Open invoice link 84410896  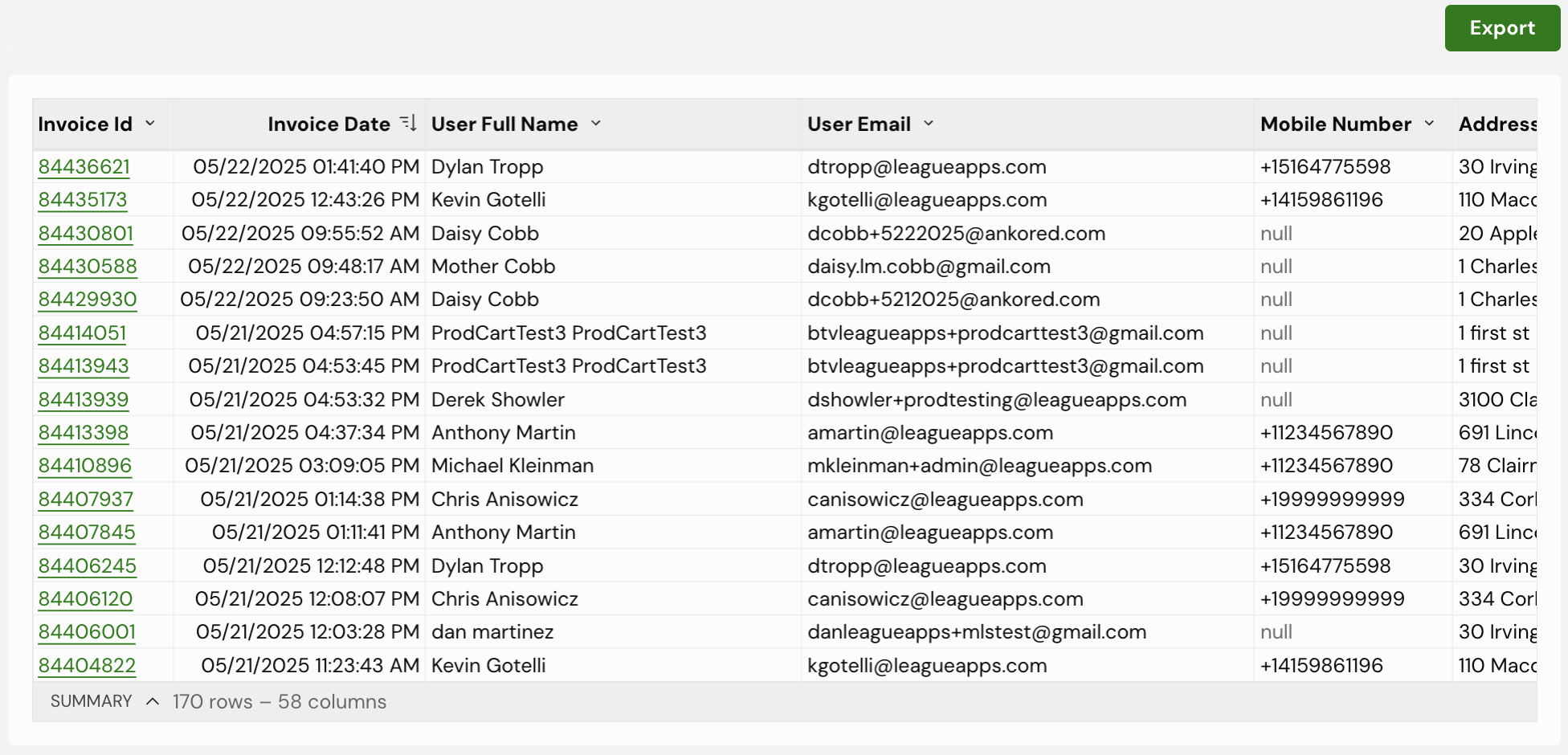pos(85,465)
